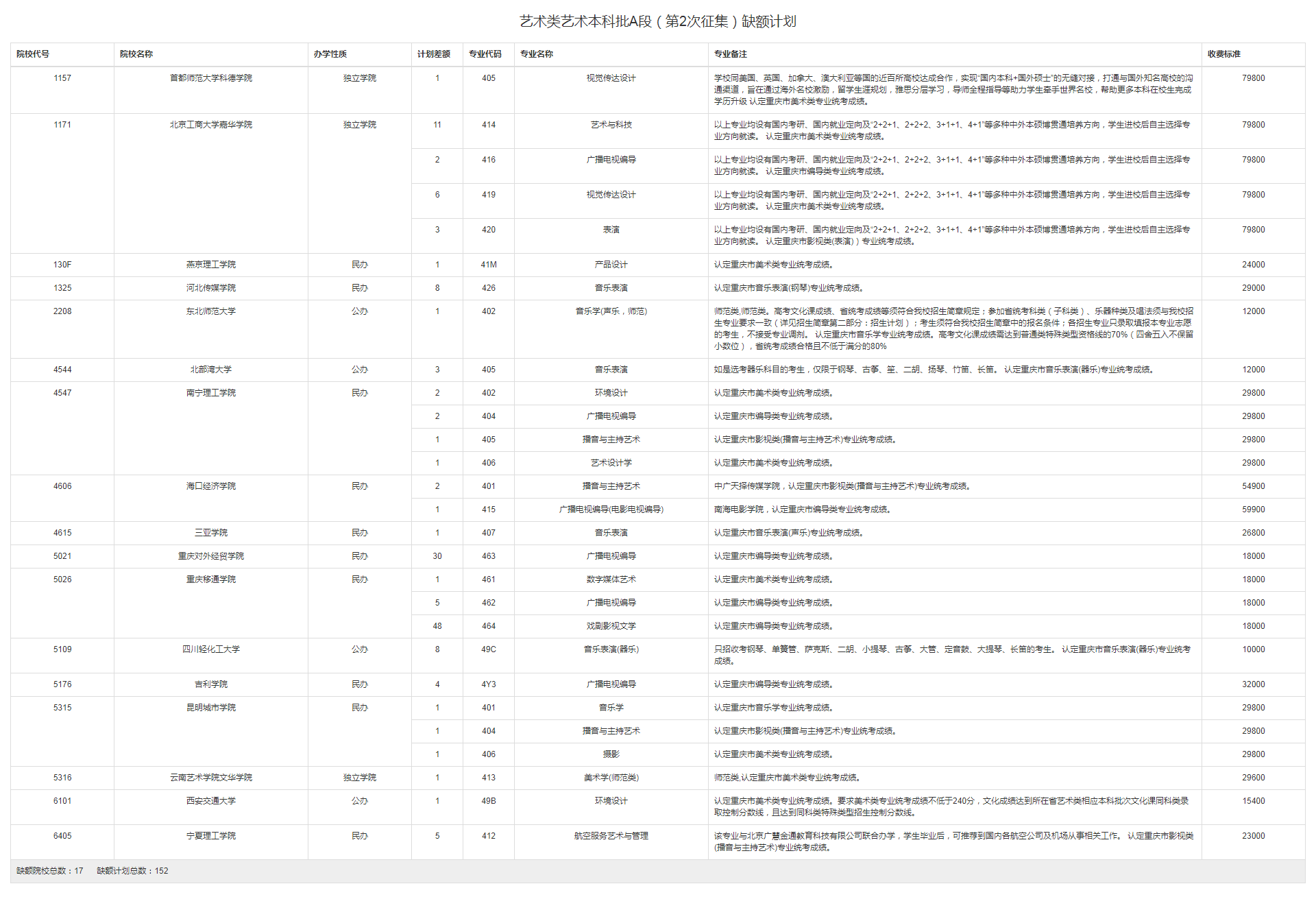Click the 专业备注 column header
Image resolution: width=1316 pixels, height=897 pixels.
(x=731, y=54)
